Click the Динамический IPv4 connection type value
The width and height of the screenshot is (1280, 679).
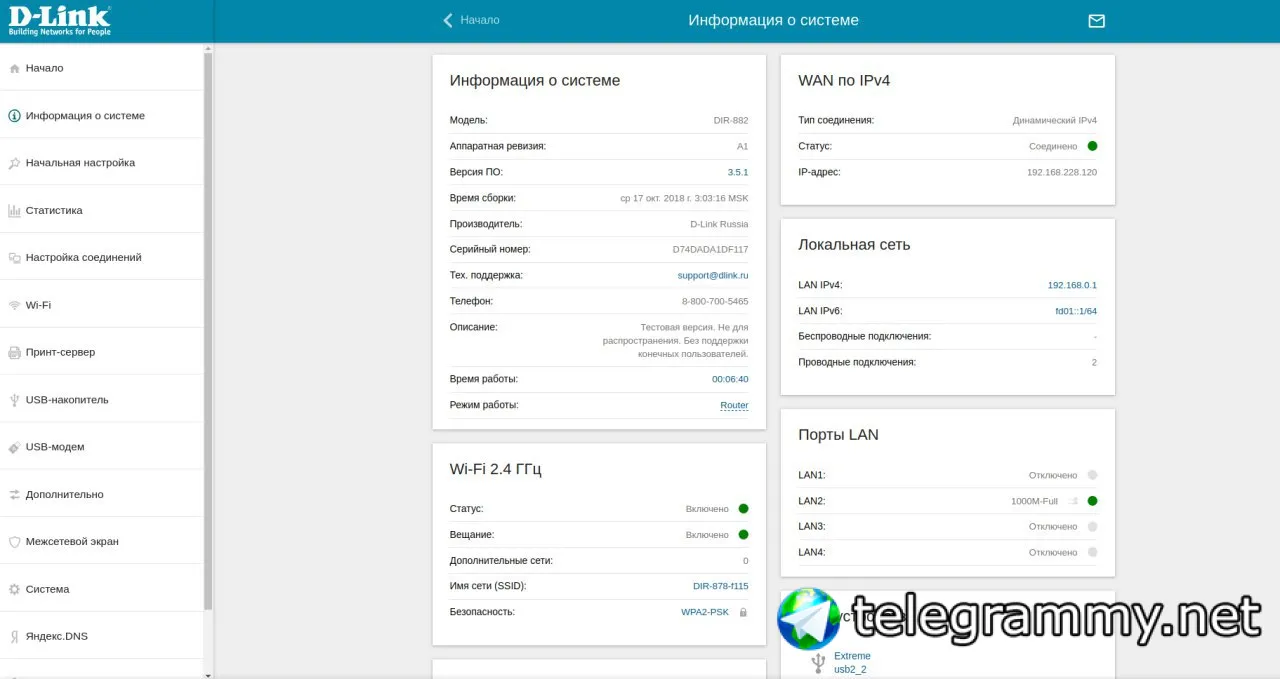pyautogui.click(x=1055, y=120)
